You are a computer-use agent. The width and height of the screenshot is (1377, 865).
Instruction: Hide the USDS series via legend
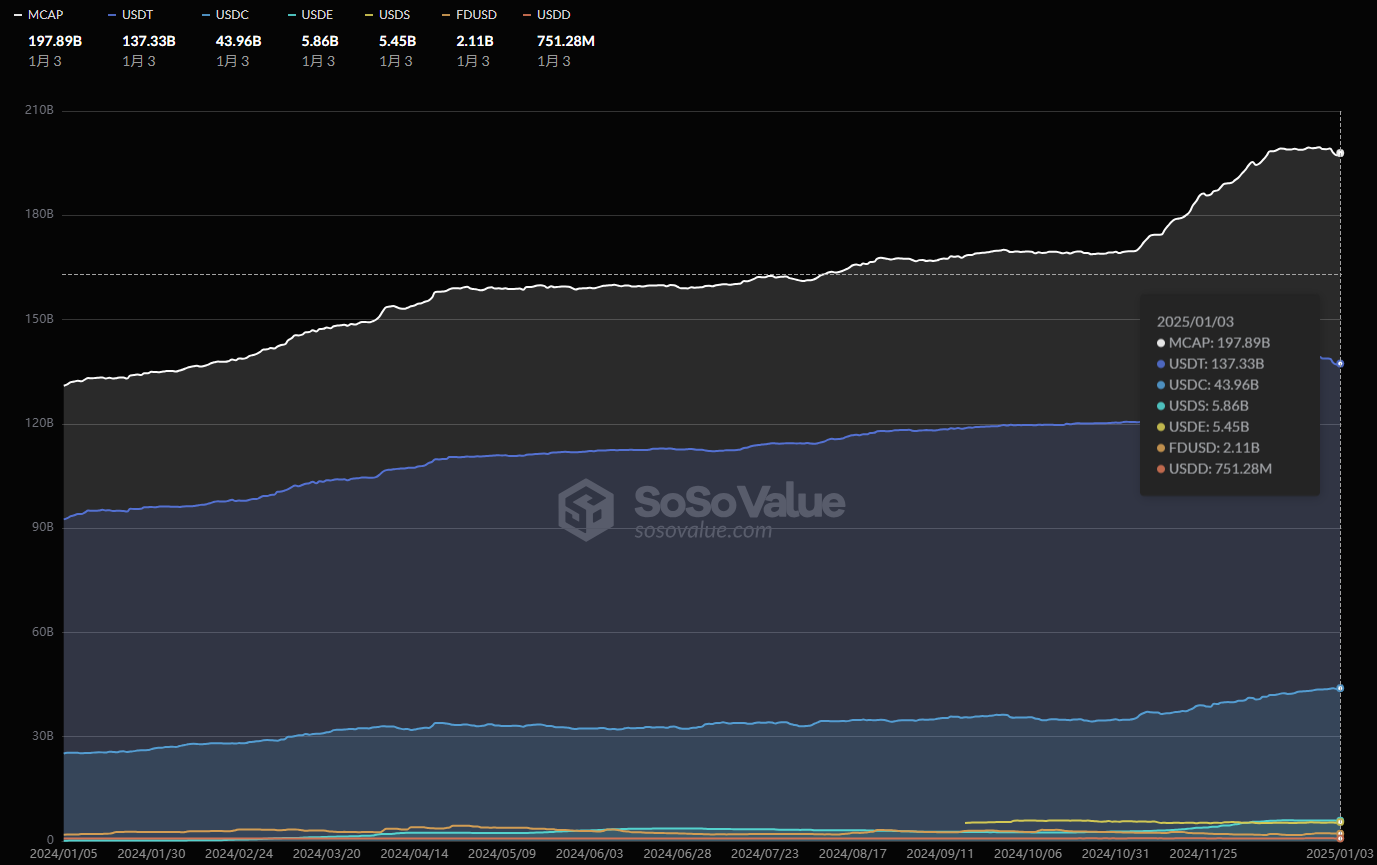coord(389,15)
